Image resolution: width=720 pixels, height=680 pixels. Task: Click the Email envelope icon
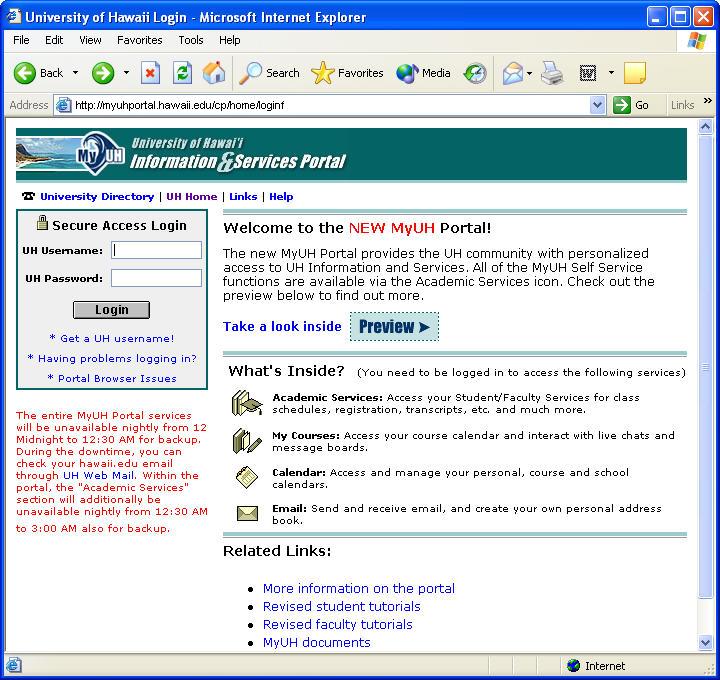[247, 514]
